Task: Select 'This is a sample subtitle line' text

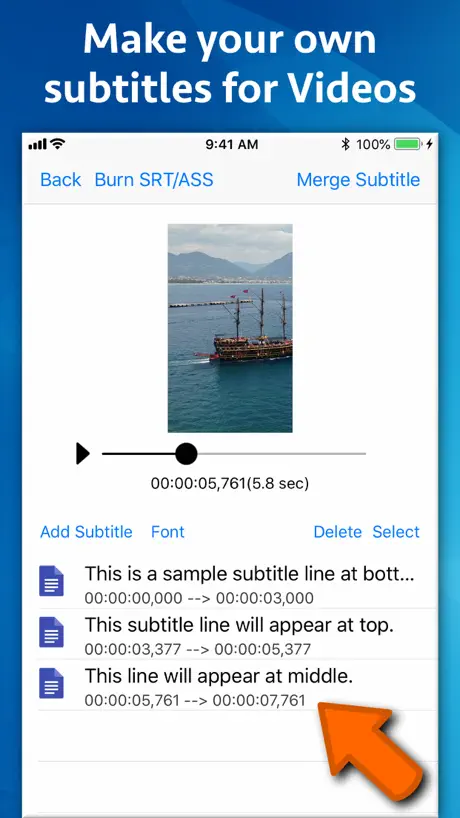Action: (x=249, y=574)
